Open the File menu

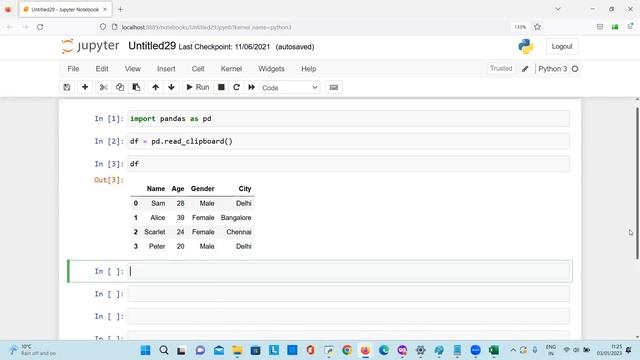point(73,69)
